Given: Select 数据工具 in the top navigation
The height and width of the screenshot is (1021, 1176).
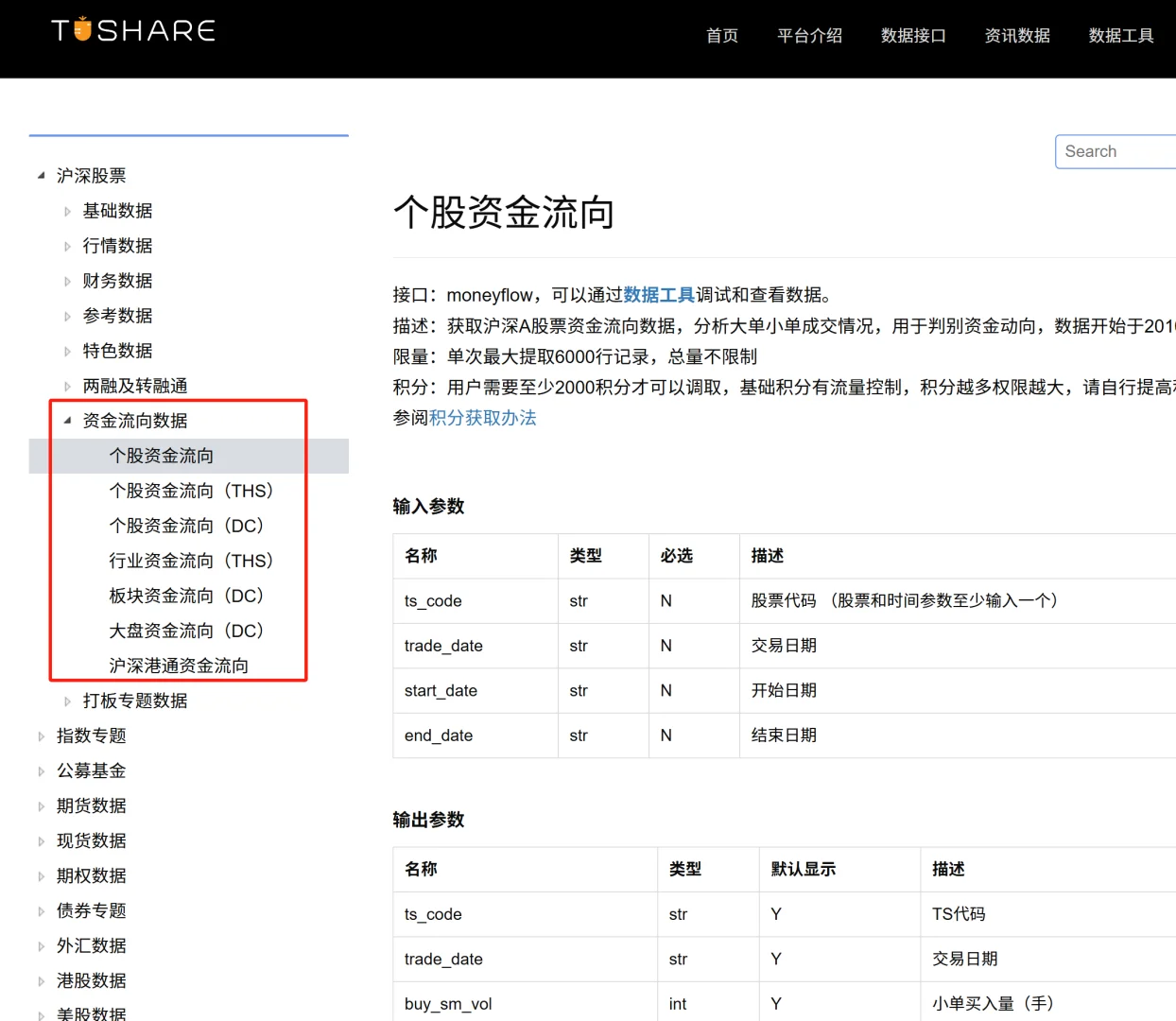Looking at the screenshot, I should point(1121,36).
